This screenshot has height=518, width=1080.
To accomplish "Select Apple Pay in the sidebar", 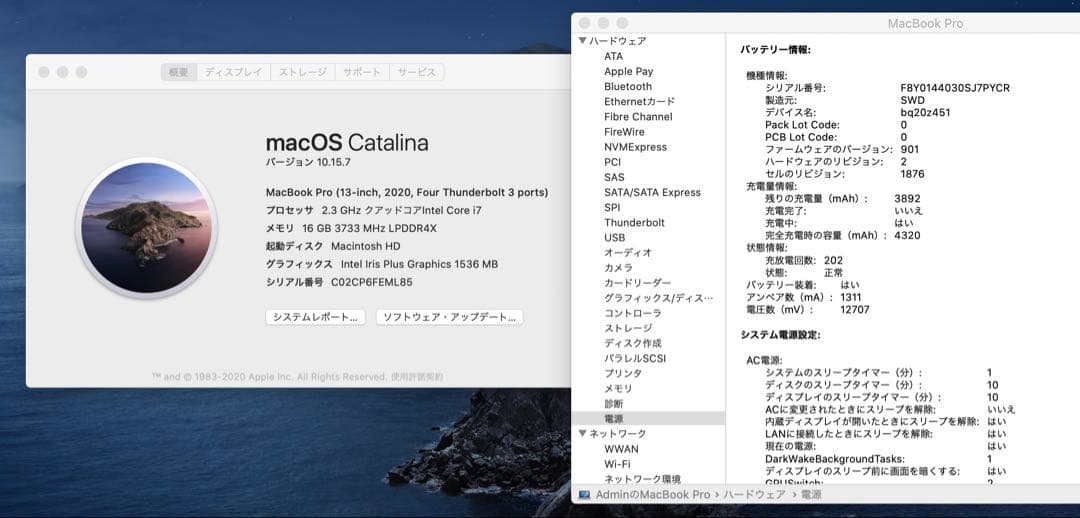I will 629,71.
